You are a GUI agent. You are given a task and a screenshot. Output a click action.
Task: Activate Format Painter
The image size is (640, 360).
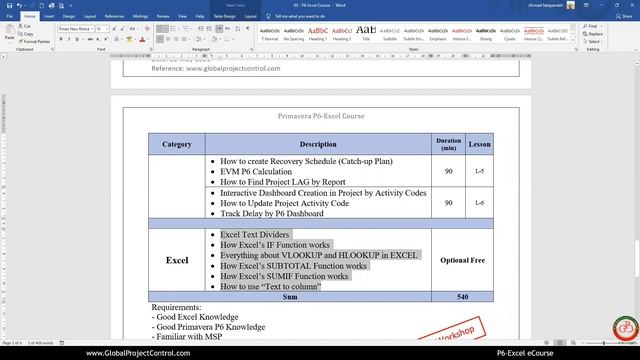click(34, 42)
